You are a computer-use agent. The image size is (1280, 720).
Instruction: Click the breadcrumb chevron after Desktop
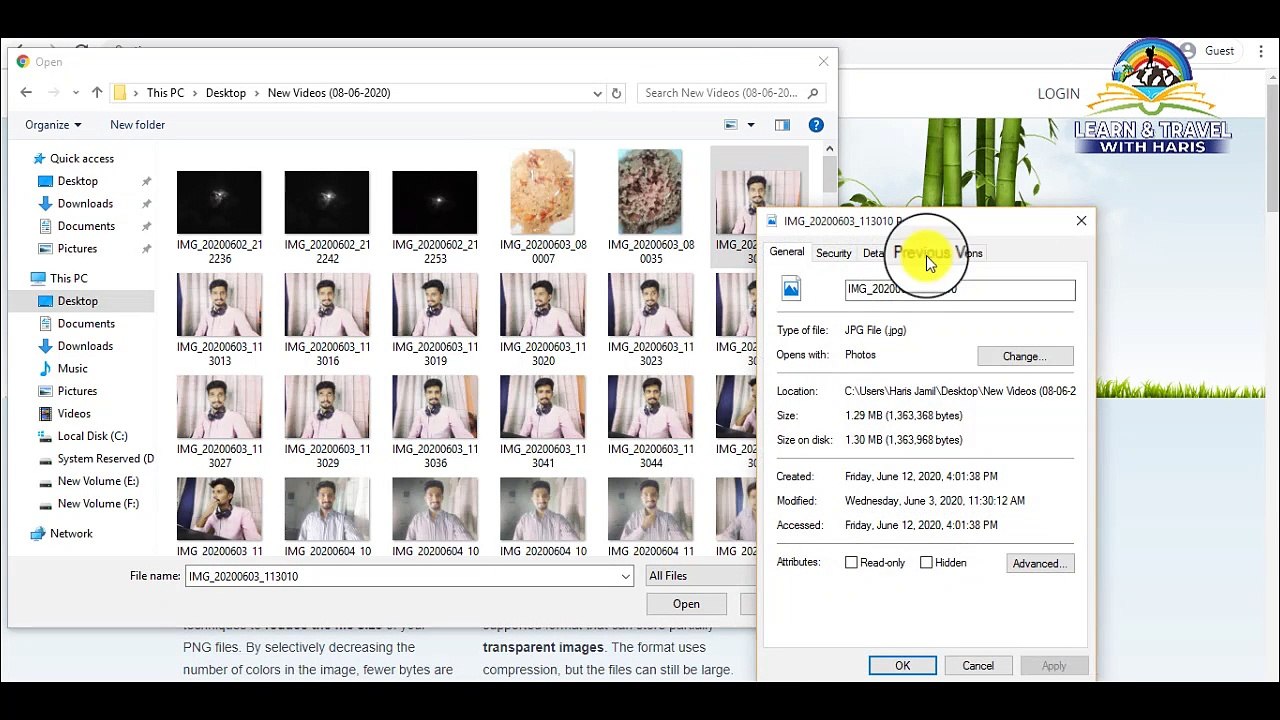[x=257, y=93]
